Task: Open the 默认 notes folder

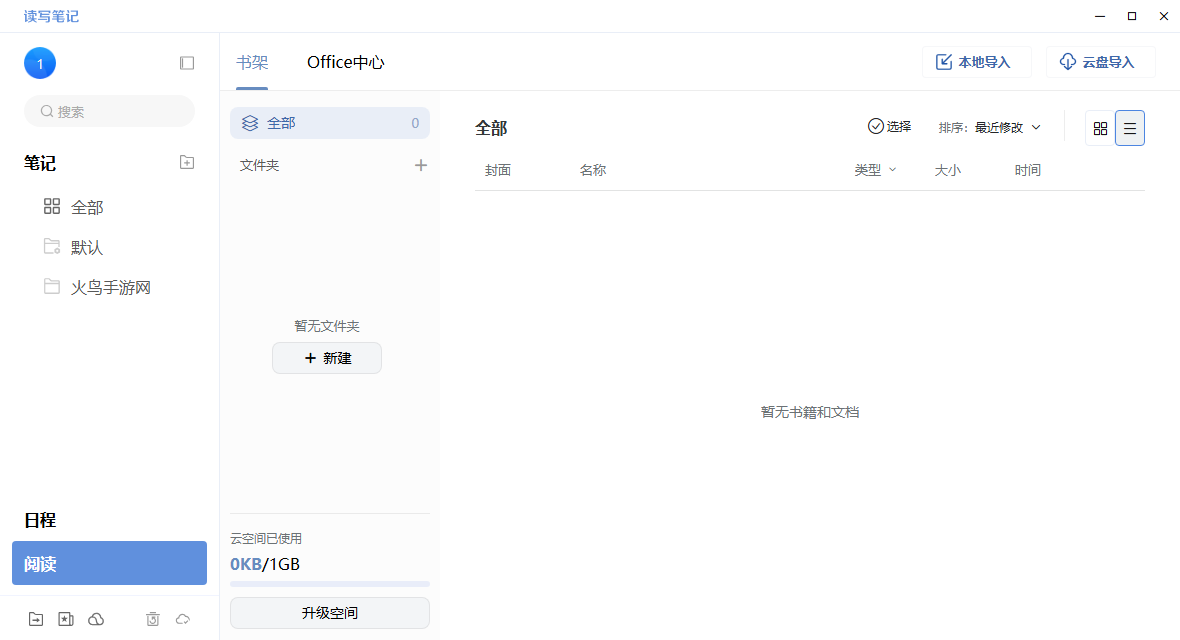Action: point(73,247)
